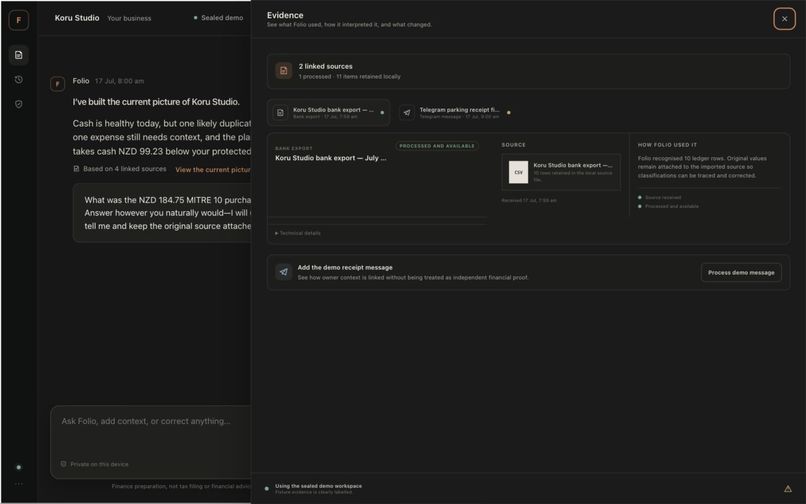Click the three-dots more icon in sidebar
This screenshot has height=504, width=806.
(19, 484)
